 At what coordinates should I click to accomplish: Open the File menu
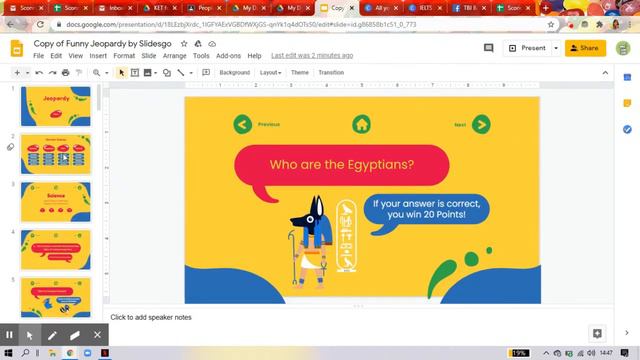tap(38, 56)
